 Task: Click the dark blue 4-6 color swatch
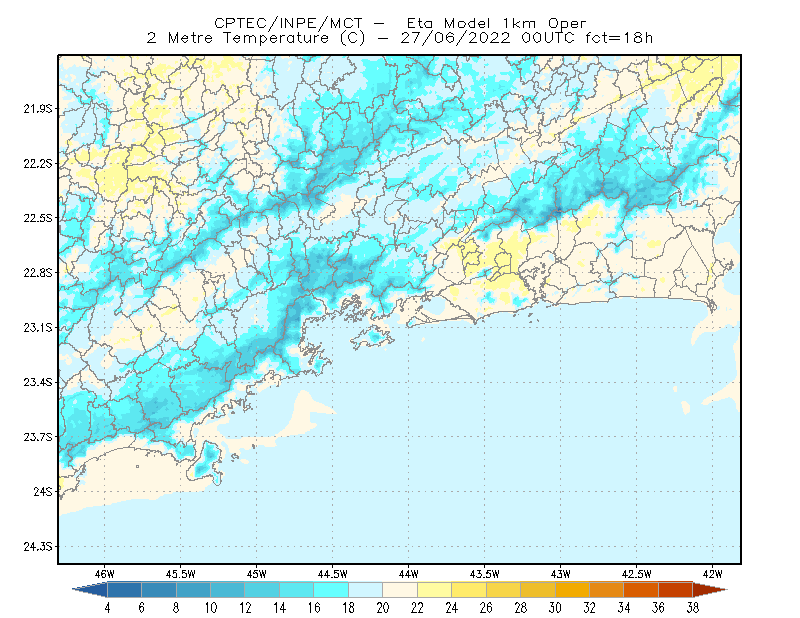click(124, 590)
